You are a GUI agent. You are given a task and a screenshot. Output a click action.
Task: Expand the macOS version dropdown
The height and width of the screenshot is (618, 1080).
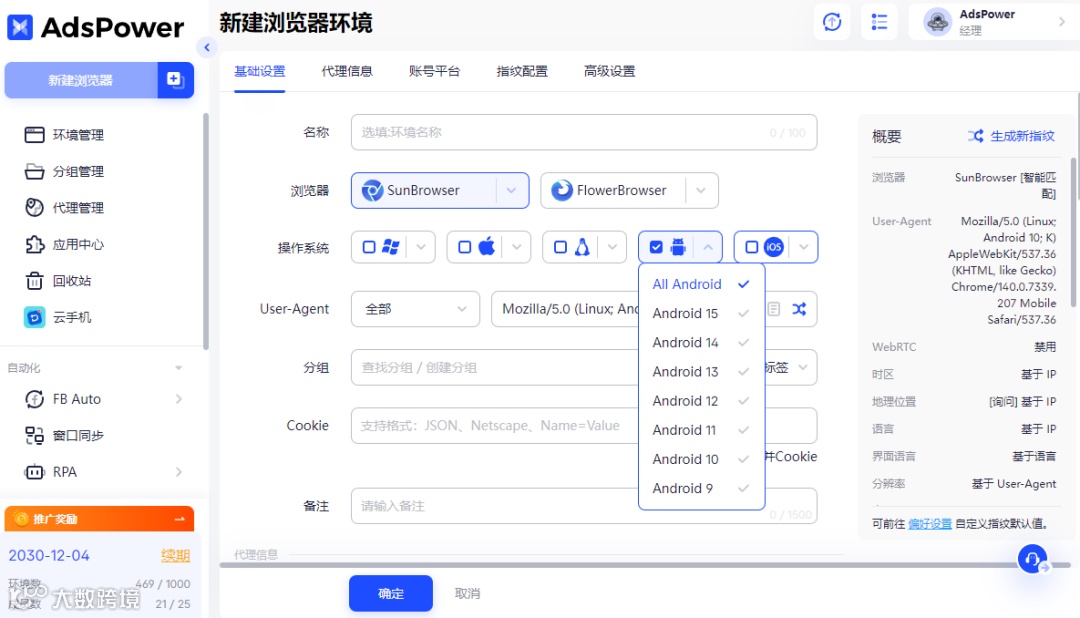point(517,247)
